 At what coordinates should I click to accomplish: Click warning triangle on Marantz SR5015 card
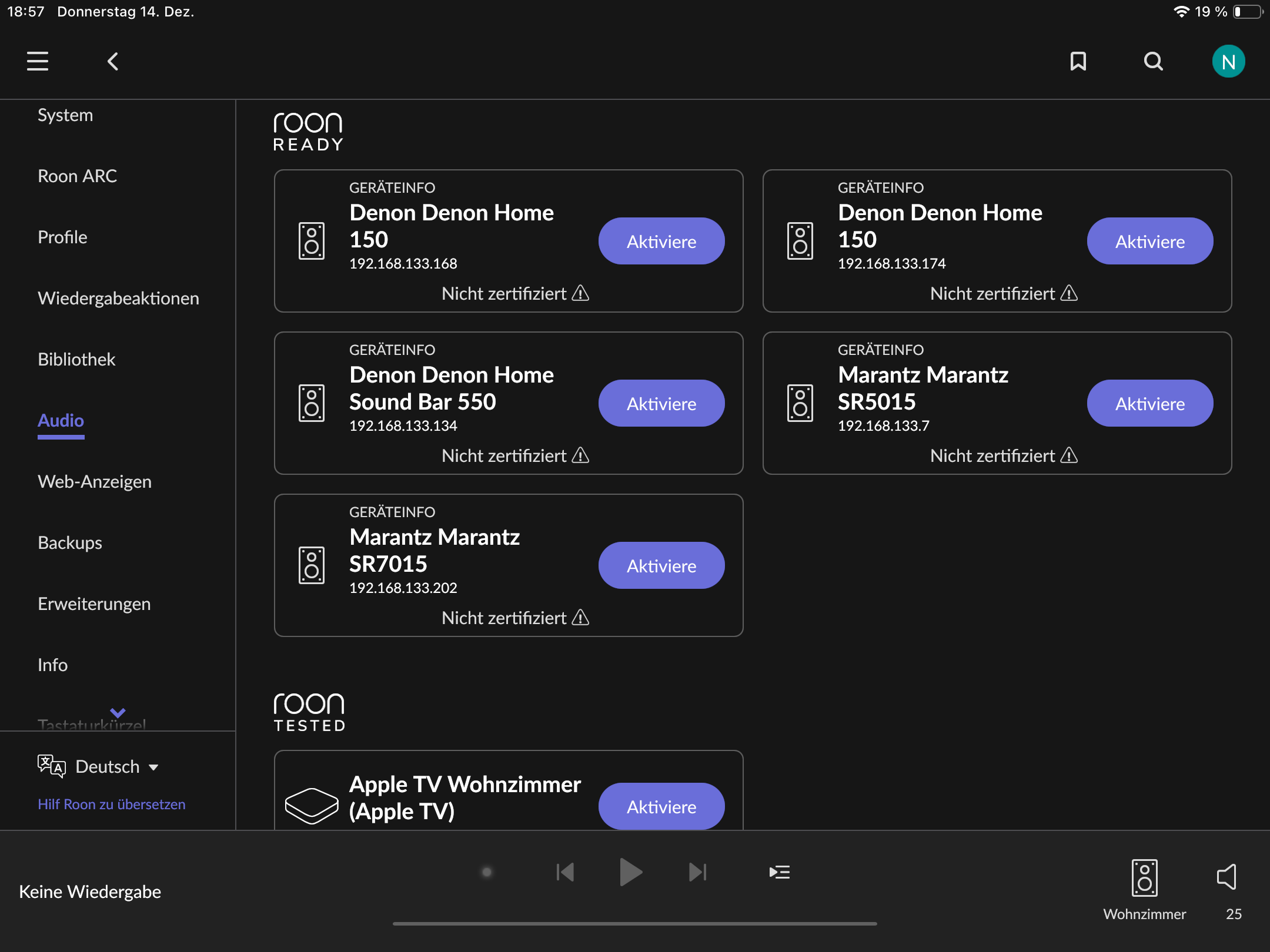coord(1069,455)
